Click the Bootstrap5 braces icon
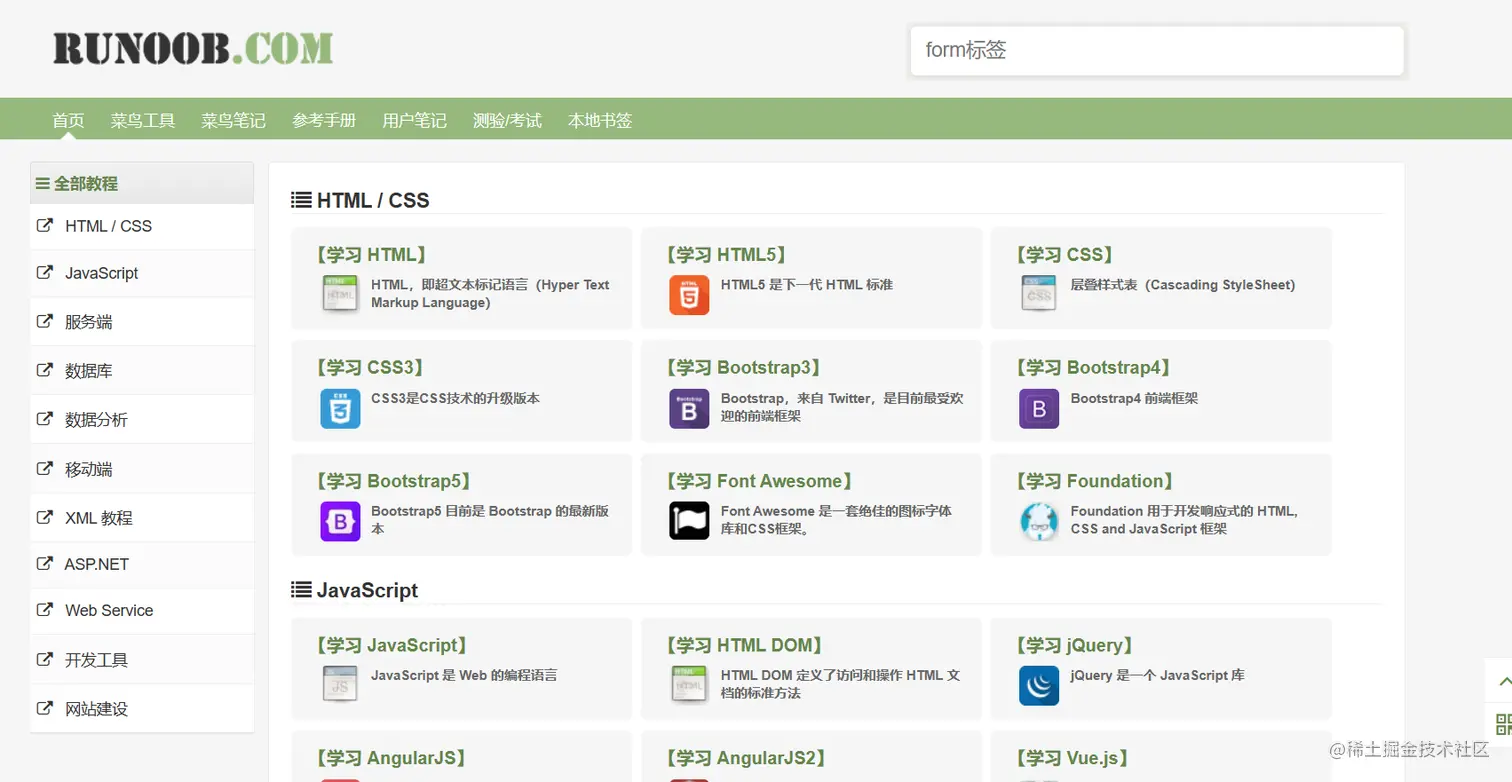 [x=340, y=522]
